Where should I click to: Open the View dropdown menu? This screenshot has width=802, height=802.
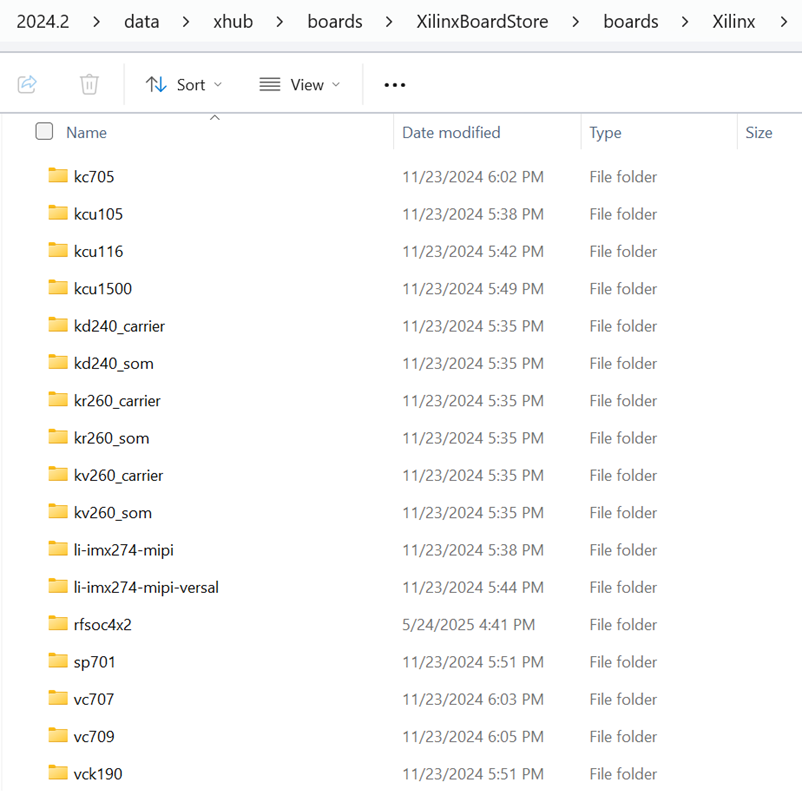(x=300, y=84)
